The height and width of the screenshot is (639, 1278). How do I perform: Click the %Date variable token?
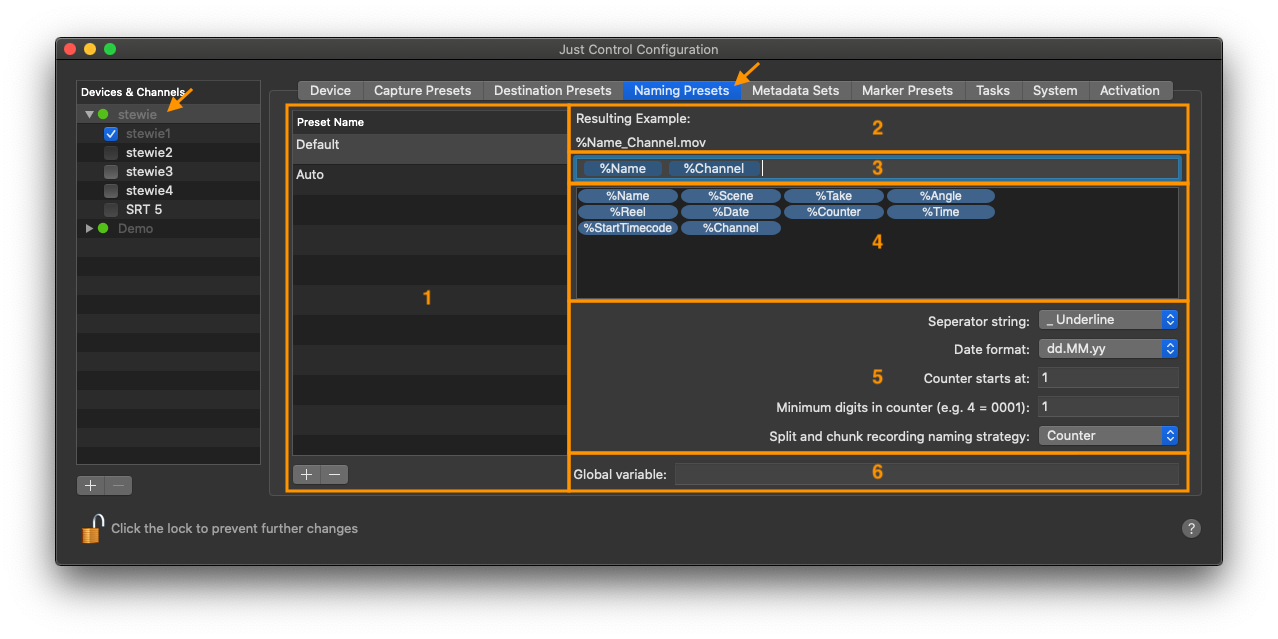(x=731, y=212)
